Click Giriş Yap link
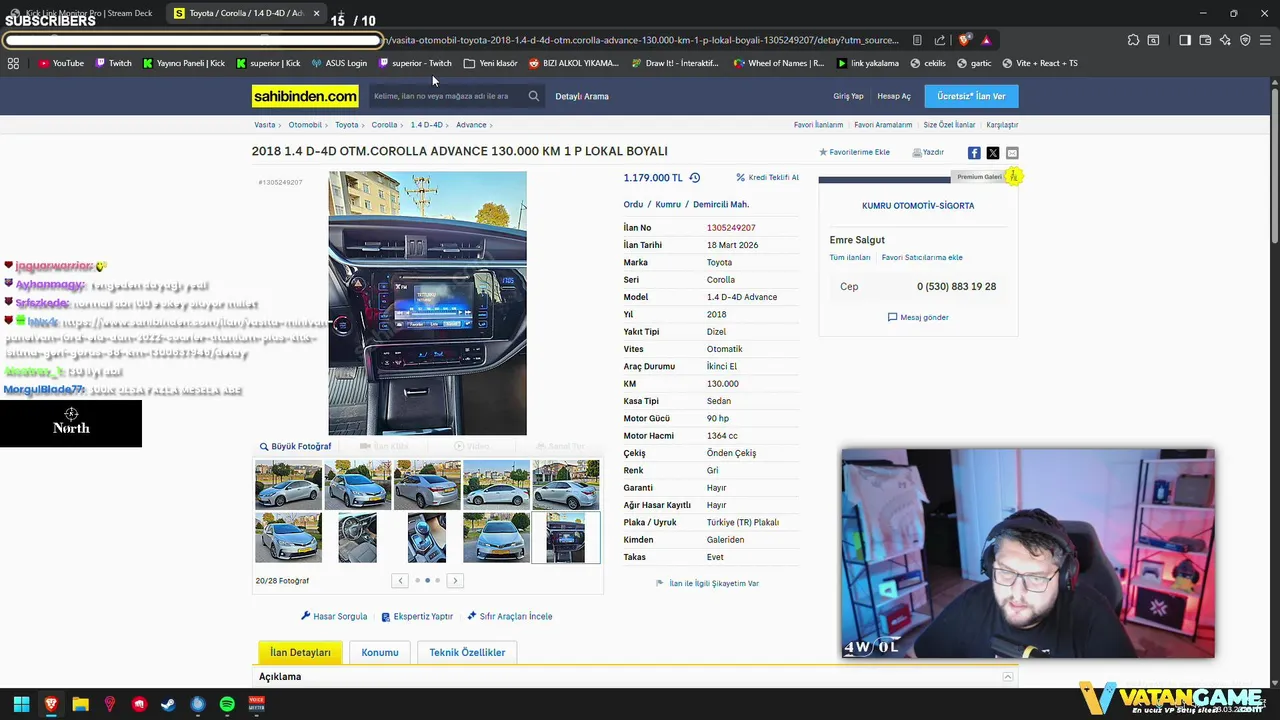The image size is (1280, 720). pyautogui.click(x=848, y=96)
